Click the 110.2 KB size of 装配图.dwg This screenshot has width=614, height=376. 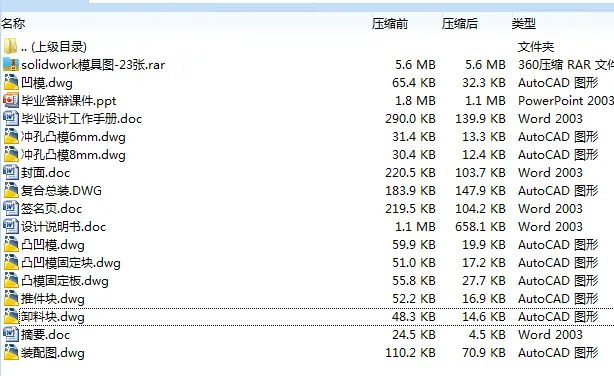410,353
